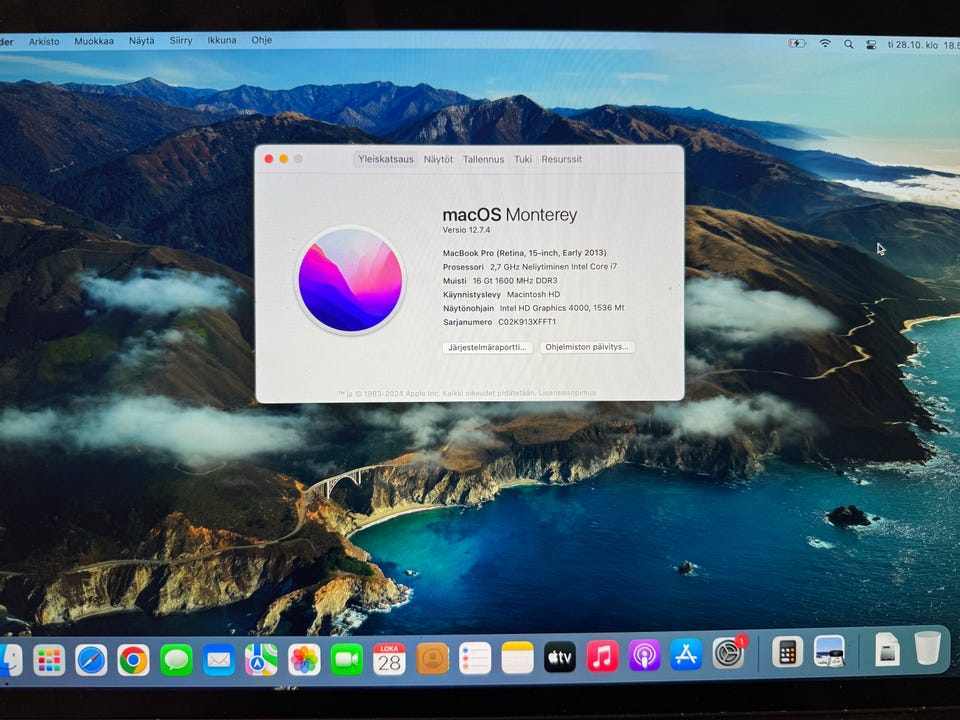Viewport: 960px width, 720px height.
Task: Click the 'Intel HD Graphics 4000' line
Action: click(533, 308)
